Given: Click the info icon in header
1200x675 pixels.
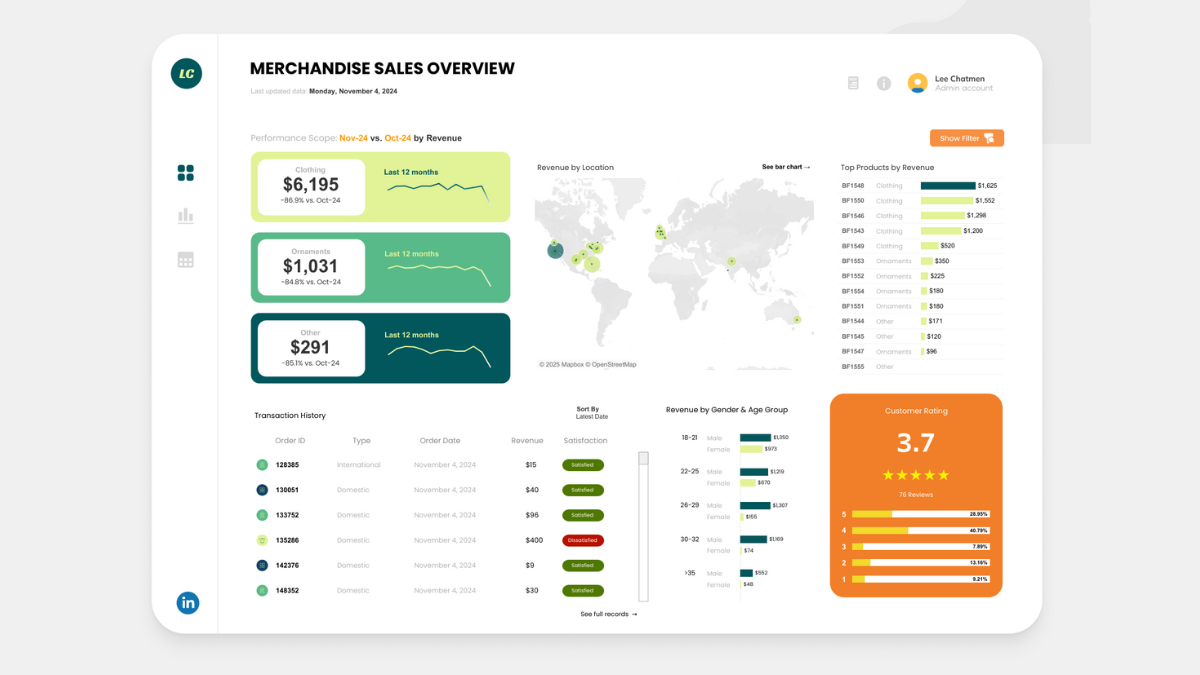Looking at the screenshot, I should click(x=884, y=83).
